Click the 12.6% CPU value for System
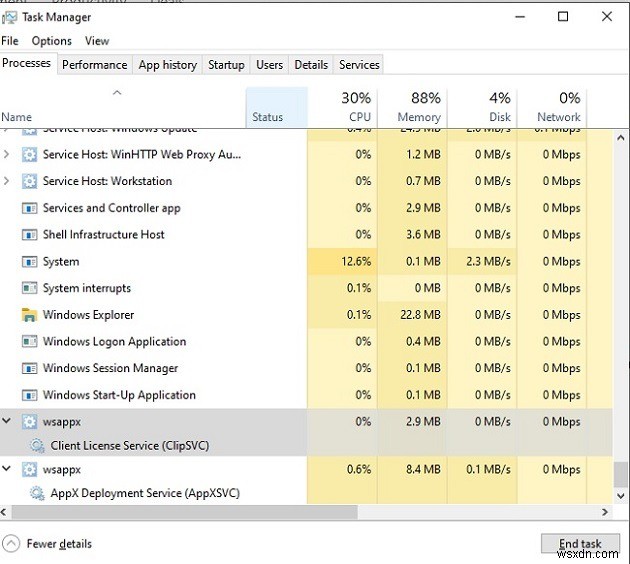Image resolution: width=630 pixels, height=564 pixels. point(356,262)
